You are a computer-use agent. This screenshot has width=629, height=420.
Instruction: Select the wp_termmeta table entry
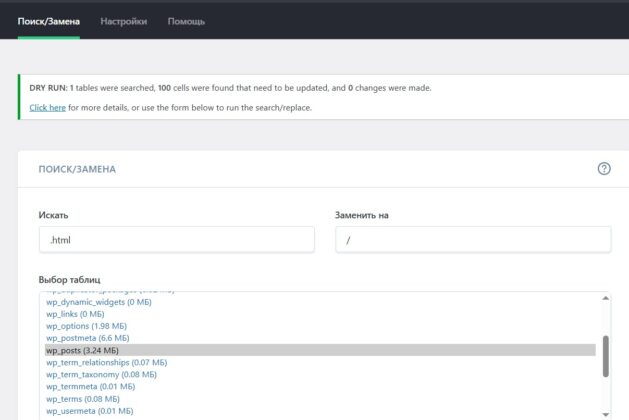90,387
